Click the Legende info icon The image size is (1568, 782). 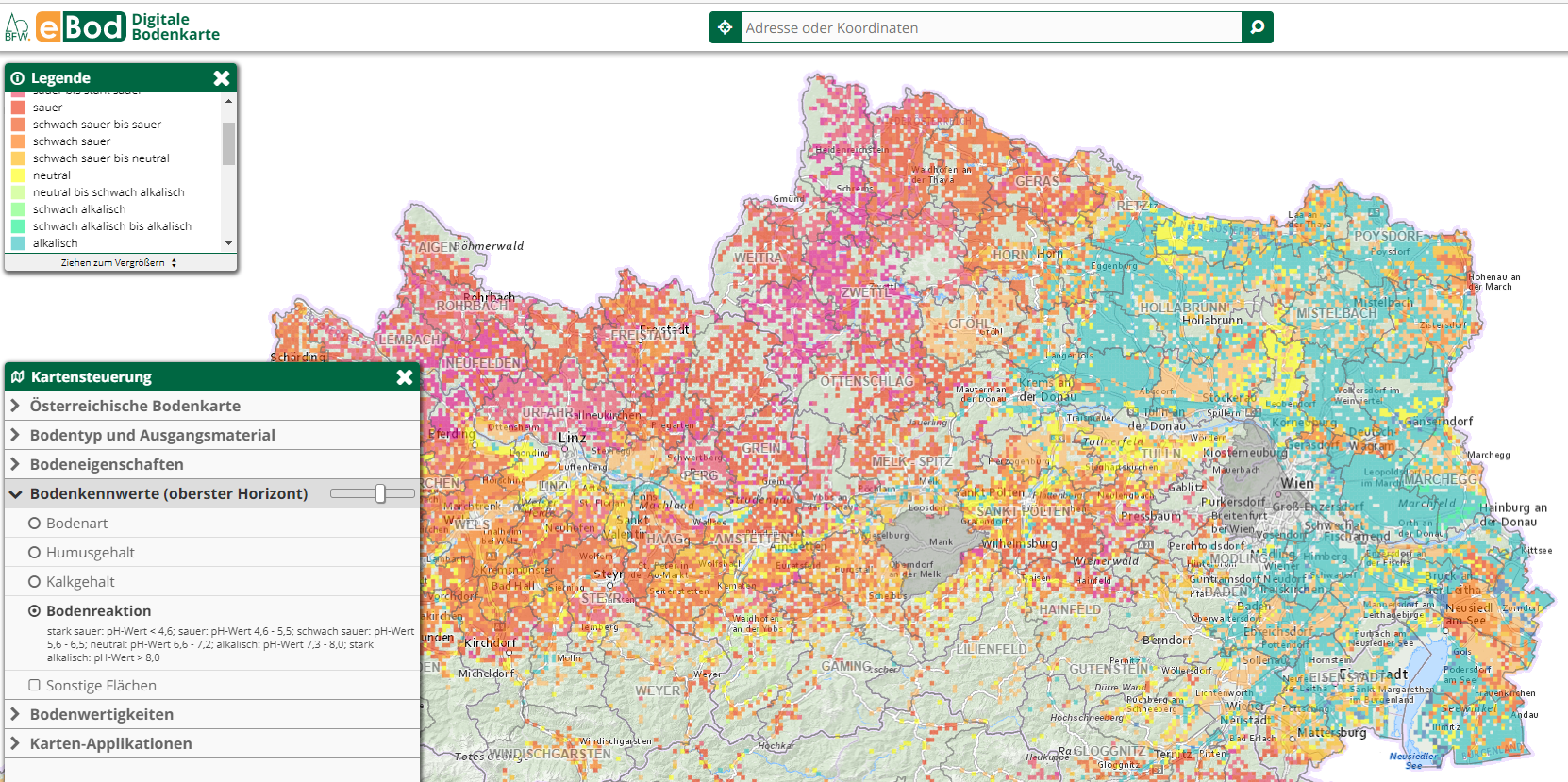coord(17,78)
